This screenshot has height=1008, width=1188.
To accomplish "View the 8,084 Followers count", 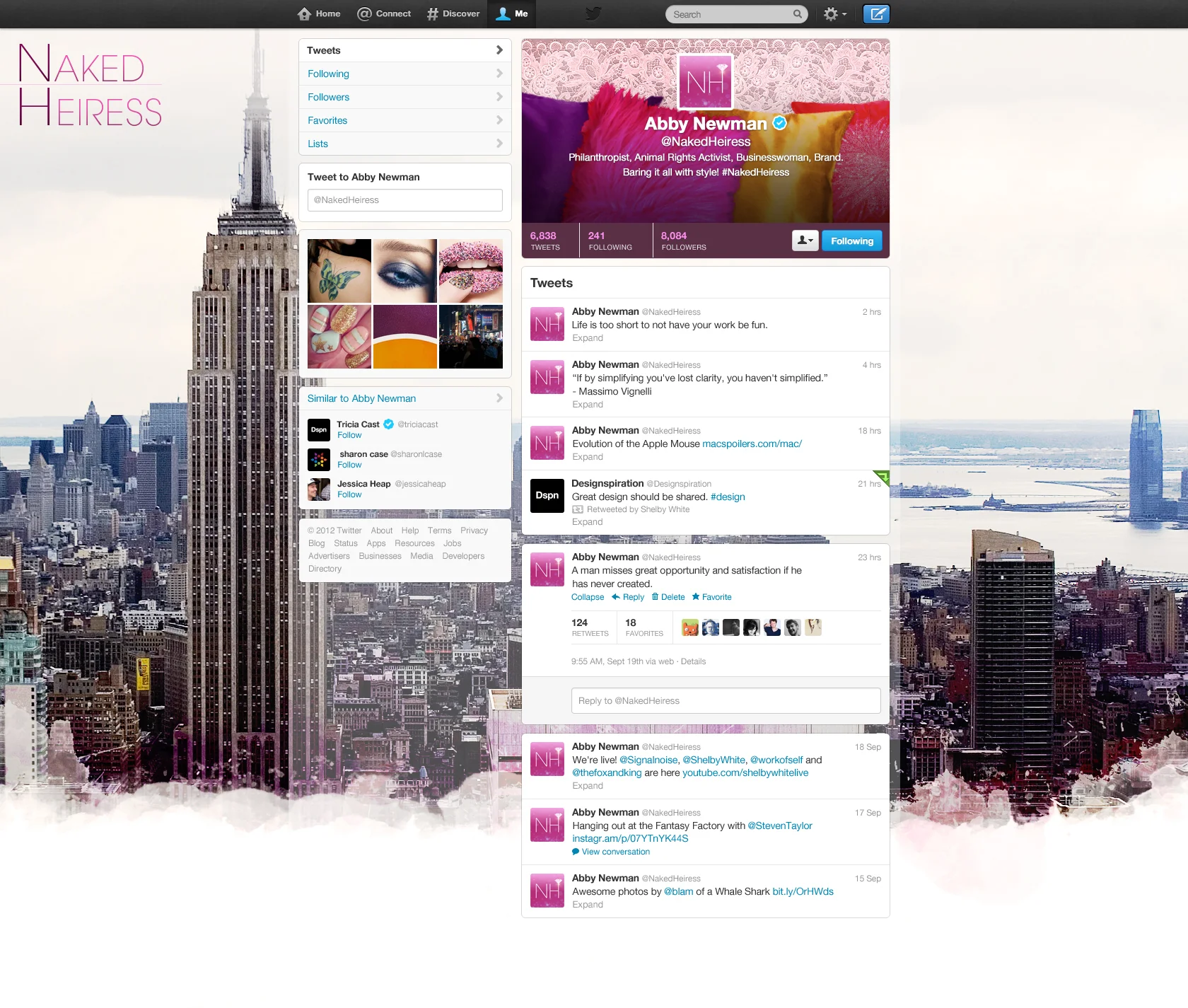I will coord(683,241).
